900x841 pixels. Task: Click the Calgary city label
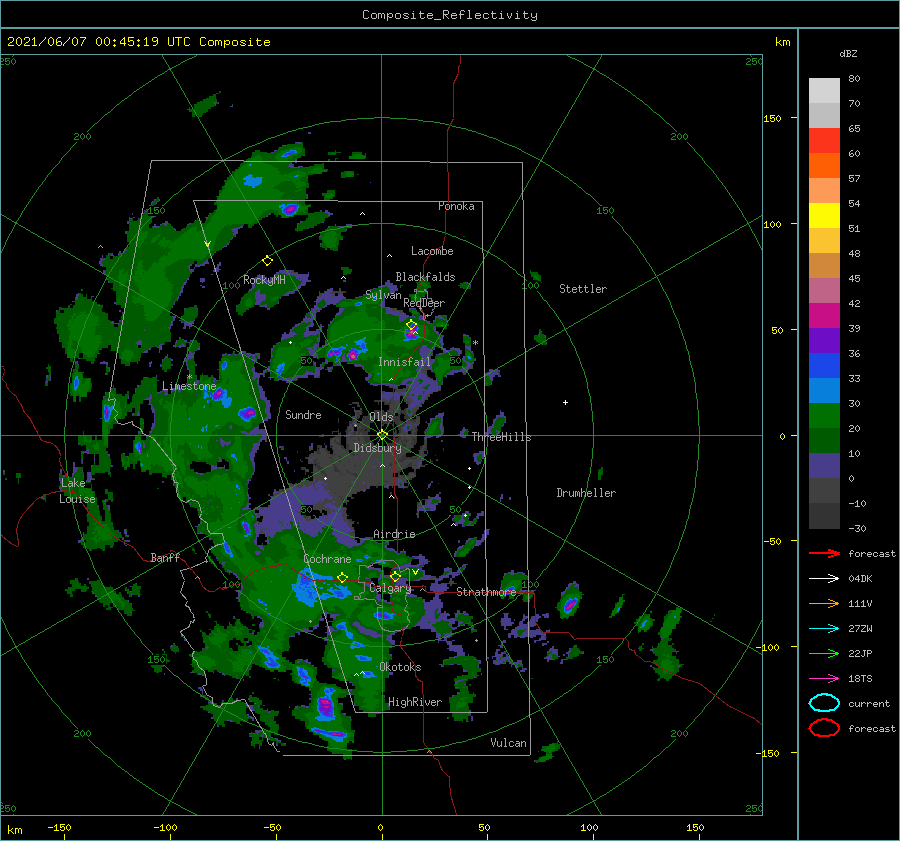click(x=390, y=588)
